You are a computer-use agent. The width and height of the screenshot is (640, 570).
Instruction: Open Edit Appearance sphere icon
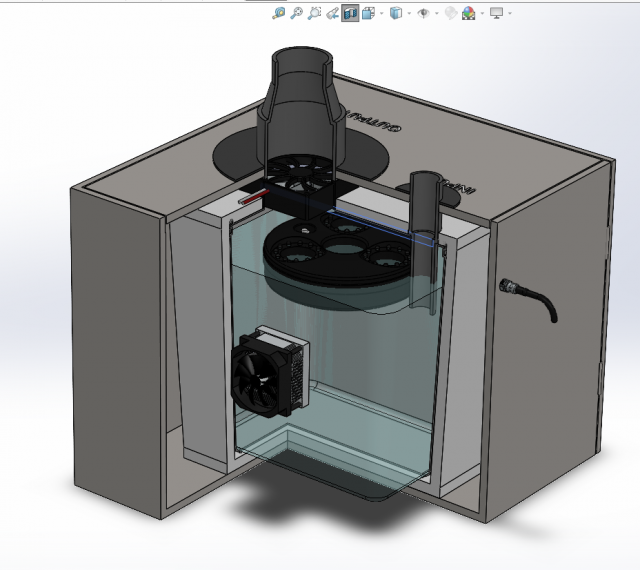click(x=451, y=13)
